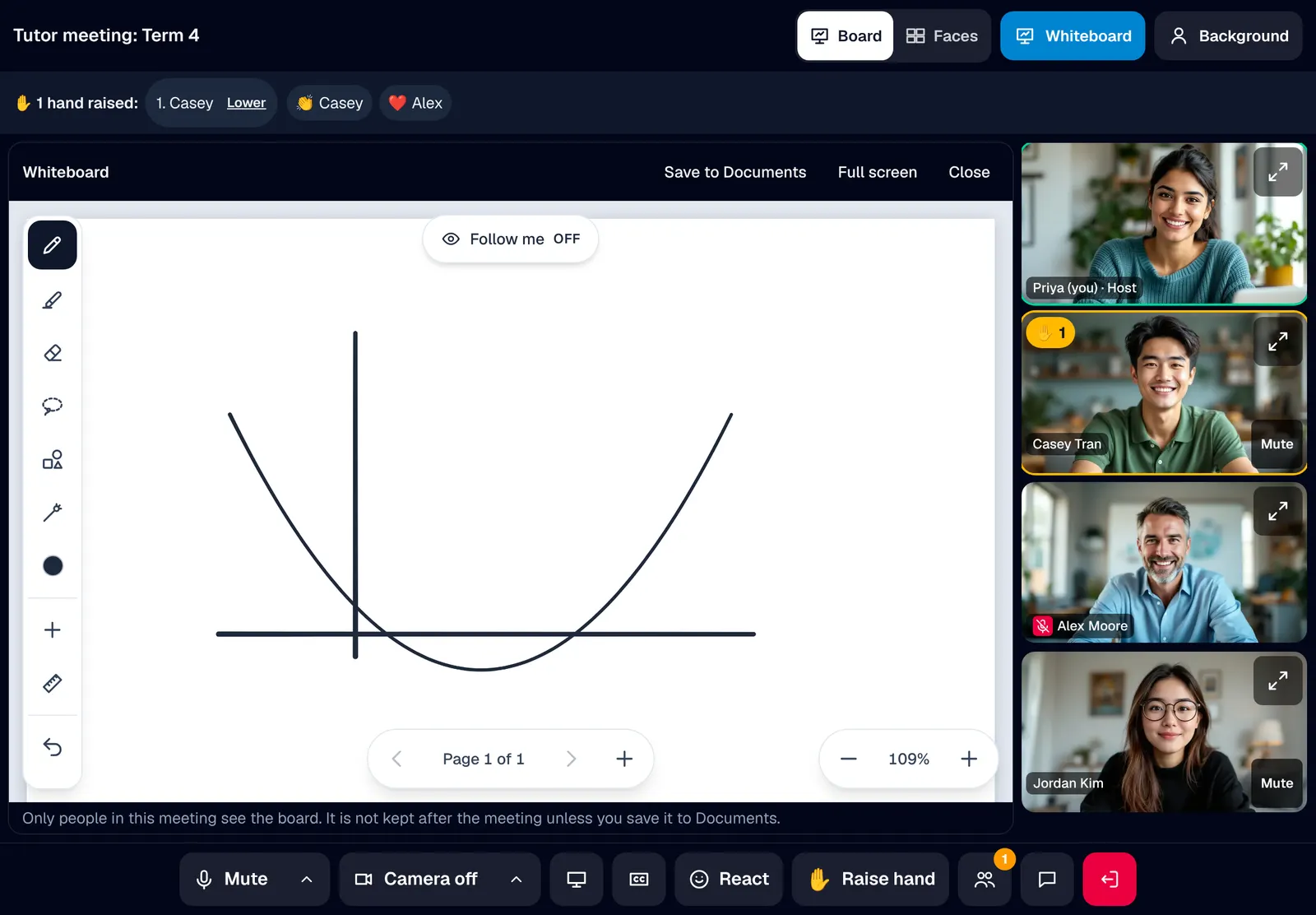Open the participants list
This screenshot has width=1316, height=915.
[985, 879]
